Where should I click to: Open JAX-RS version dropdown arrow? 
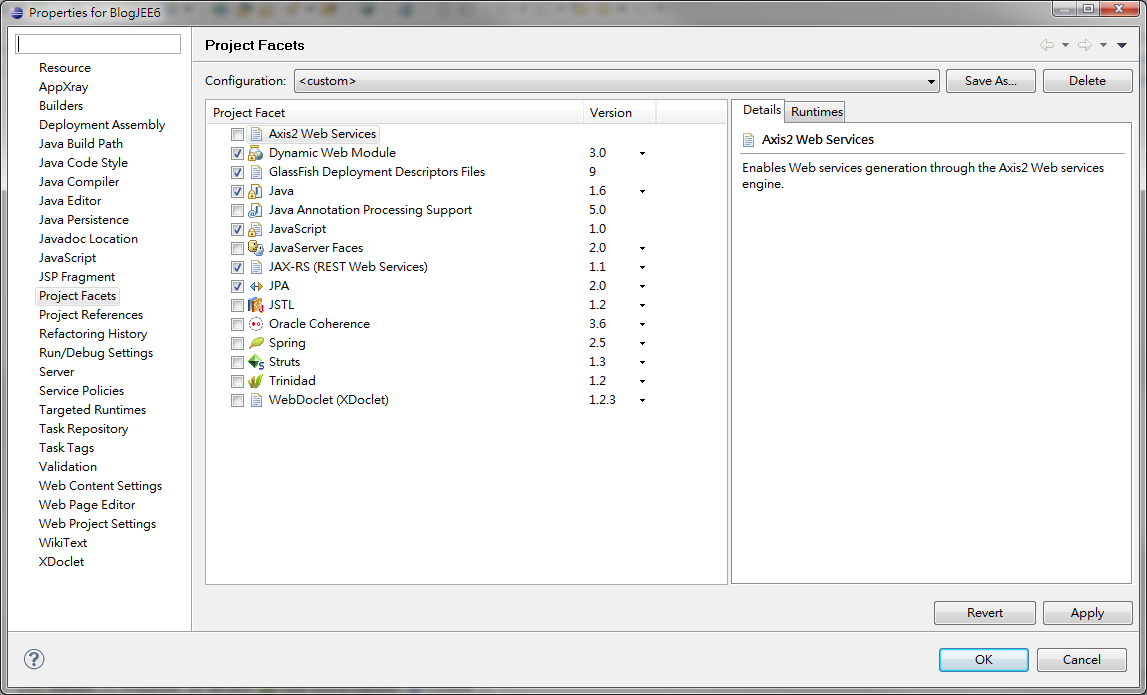coord(642,268)
